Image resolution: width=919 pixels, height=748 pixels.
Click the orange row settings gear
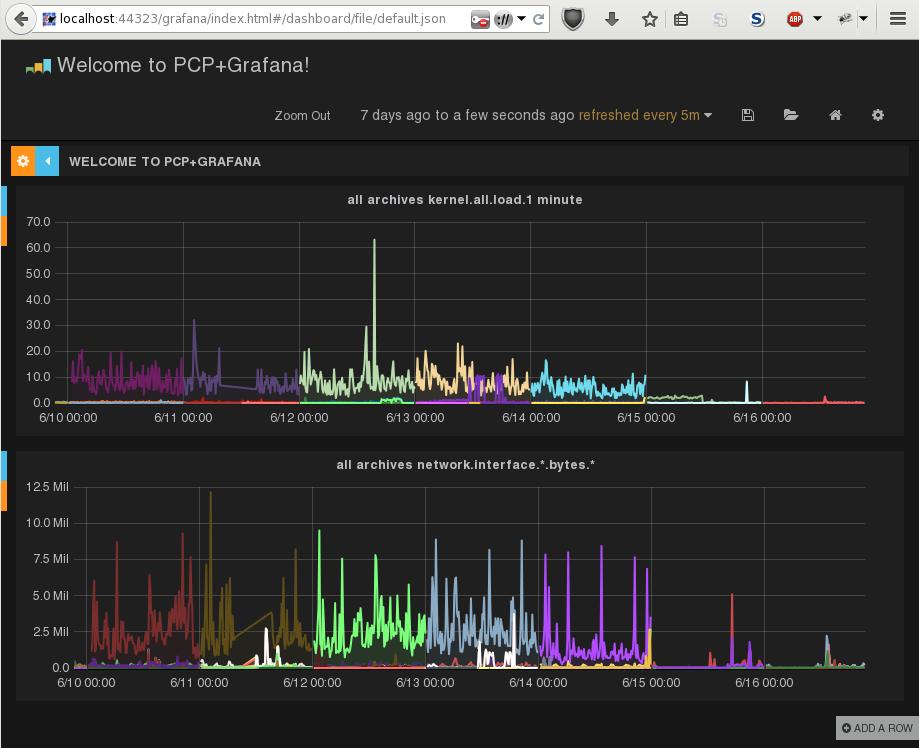(x=23, y=161)
